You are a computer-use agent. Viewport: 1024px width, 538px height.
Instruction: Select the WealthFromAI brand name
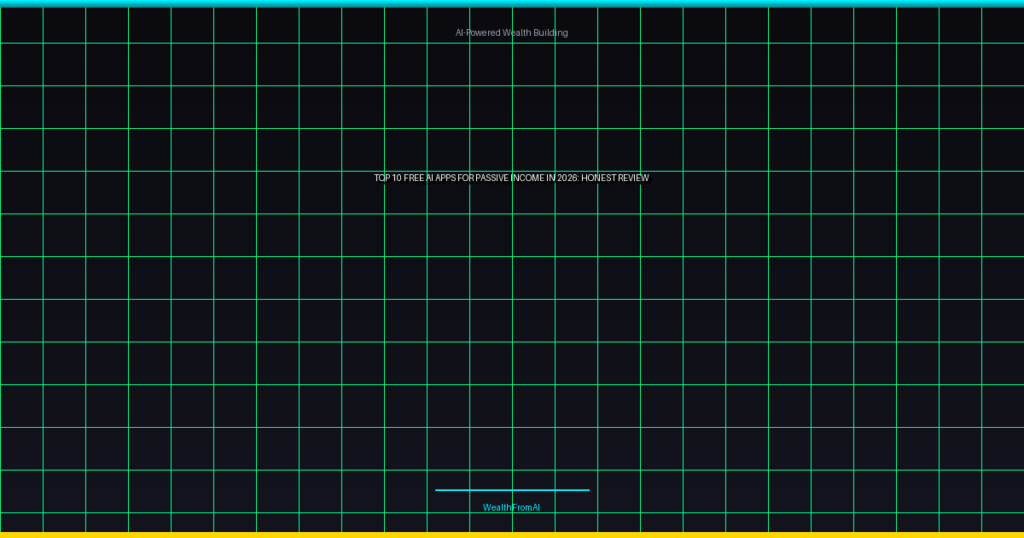[511, 508]
